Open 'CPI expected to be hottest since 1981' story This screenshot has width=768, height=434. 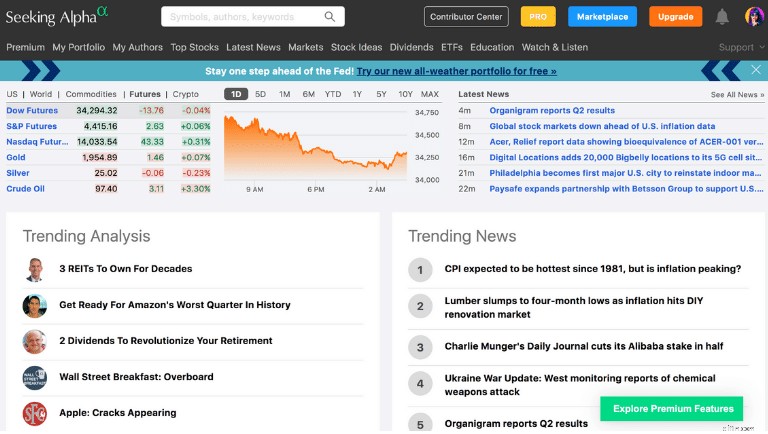pos(593,269)
